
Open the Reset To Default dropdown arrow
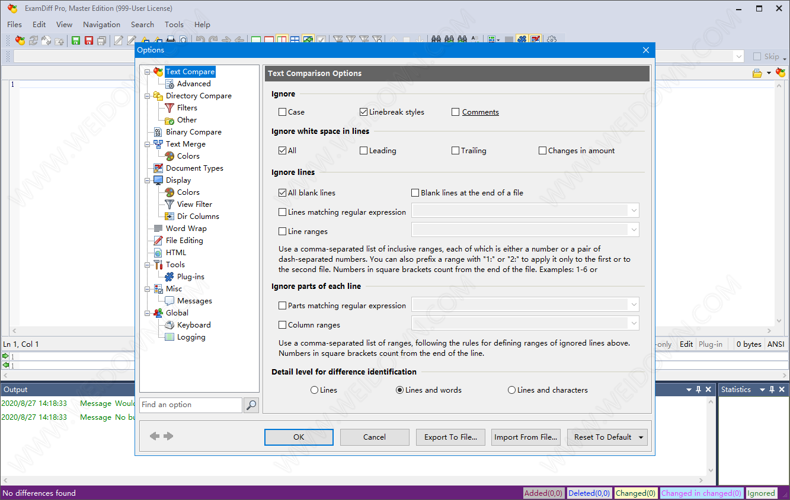coord(641,438)
